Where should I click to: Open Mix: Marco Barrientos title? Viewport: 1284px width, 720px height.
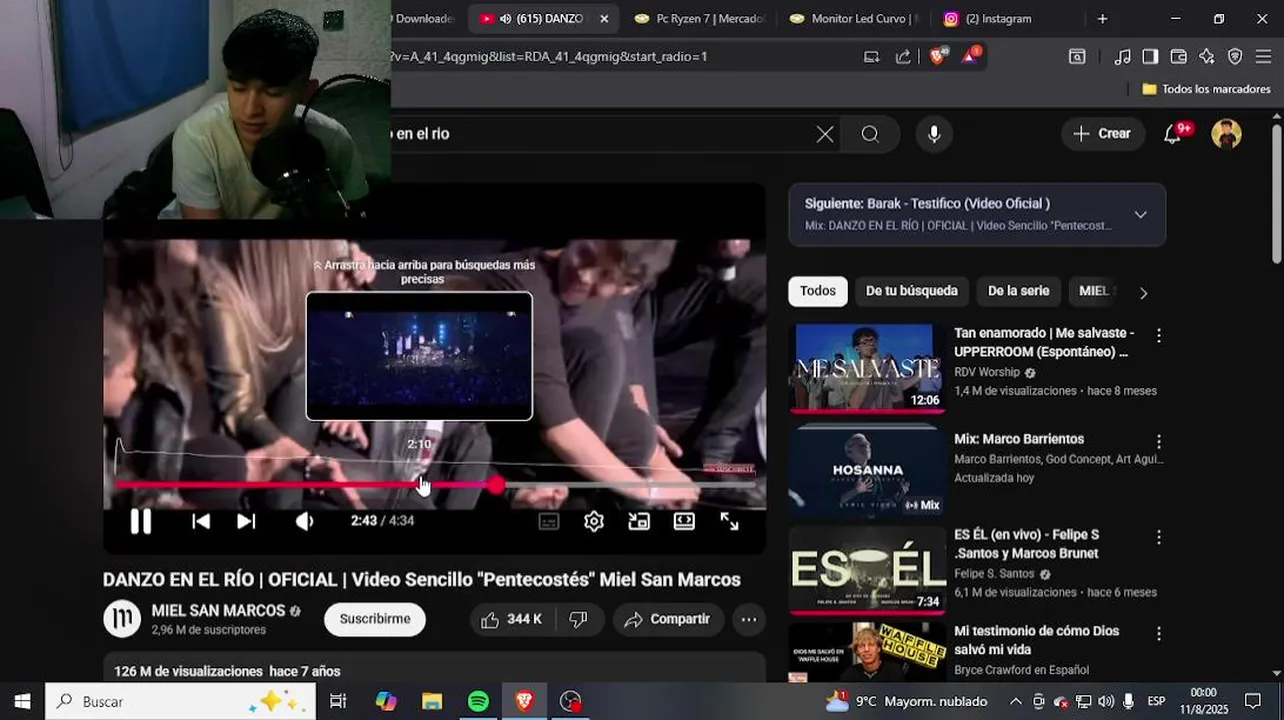pos(1018,439)
